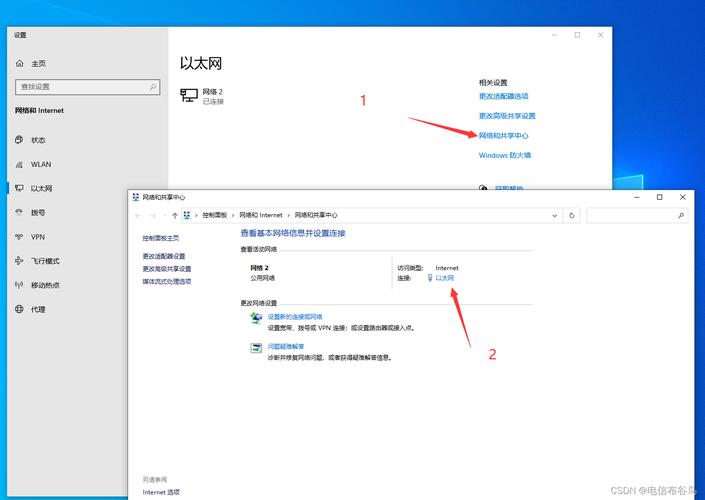Click the troubleshooting icon
The image size is (705, 500).
point(256,348)
